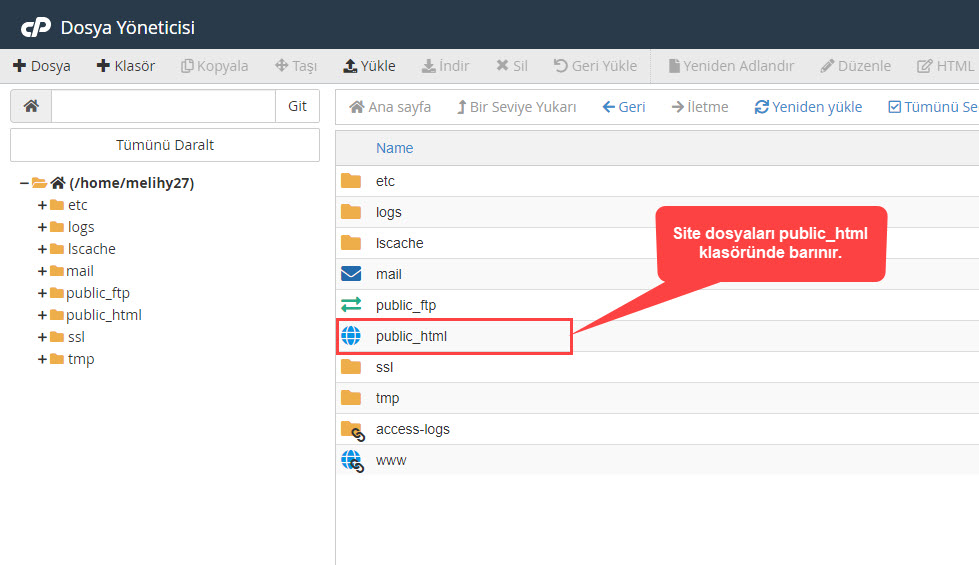Screen dimensions: 979x565
Task: Expand the public_html tree node
Action: coord(42,315)
